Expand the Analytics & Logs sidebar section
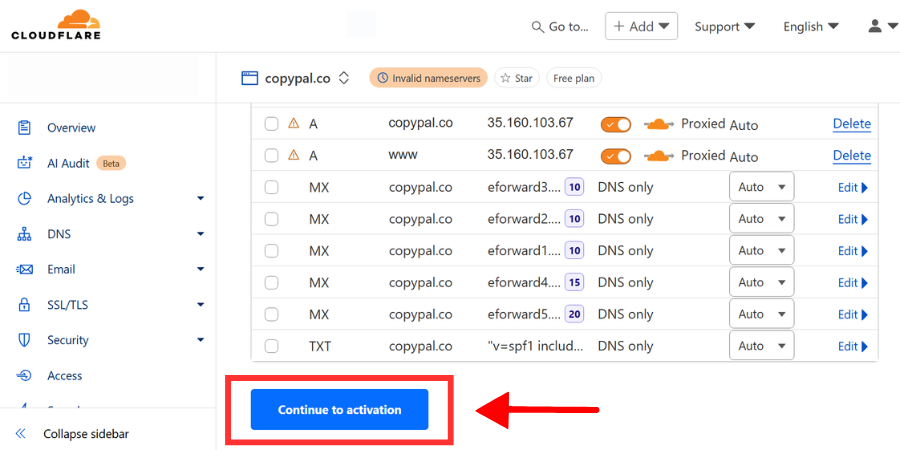Screen dimensions: 900x450 pos(200,199)
